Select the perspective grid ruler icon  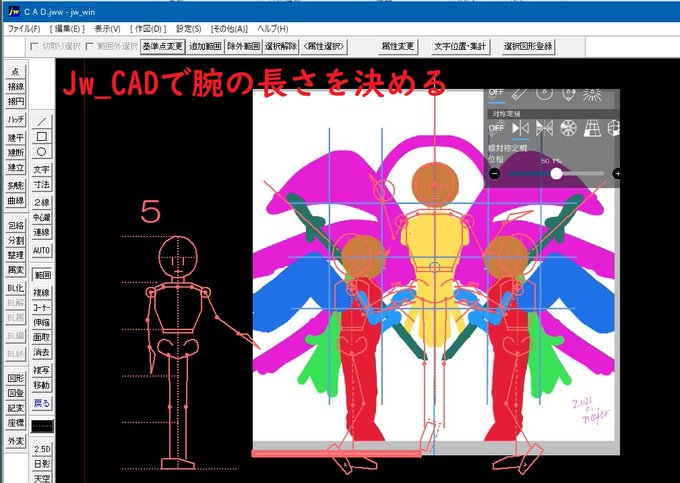[x=592, y=128]
